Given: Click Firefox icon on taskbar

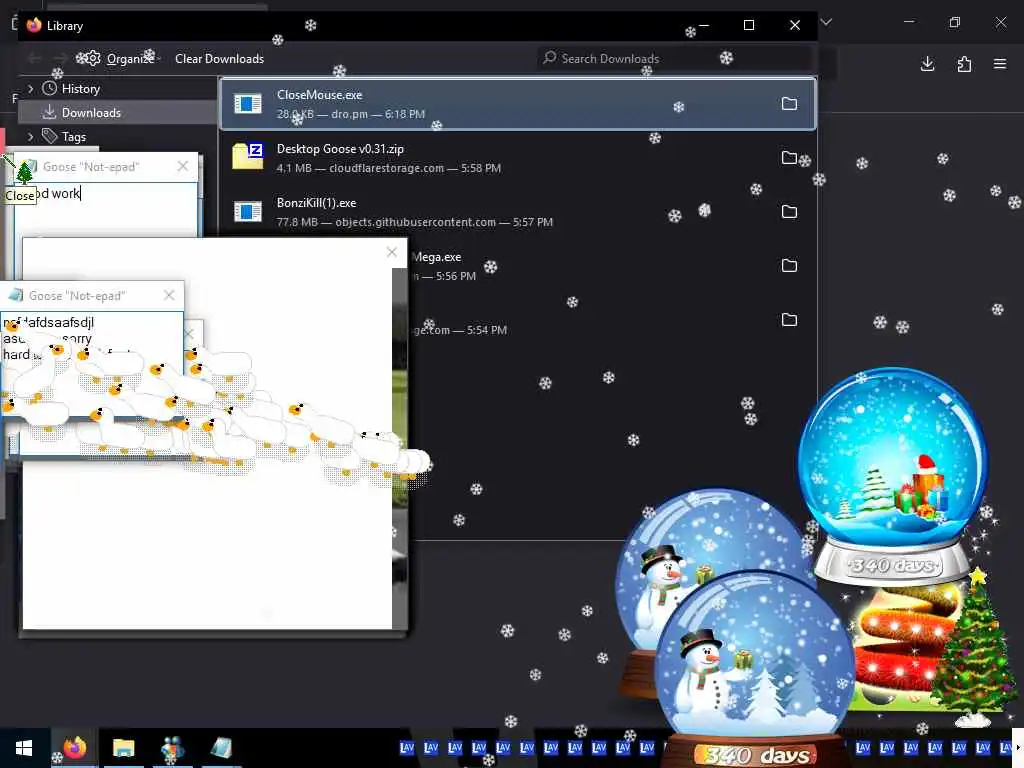Looking at the screenshot, I should tap(74, 748).
